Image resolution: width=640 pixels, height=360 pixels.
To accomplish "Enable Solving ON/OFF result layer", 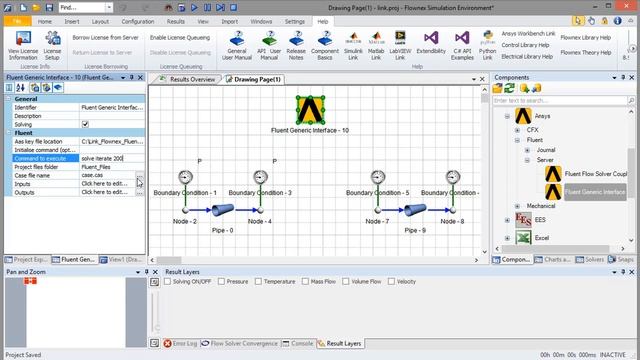I will 167,282.
